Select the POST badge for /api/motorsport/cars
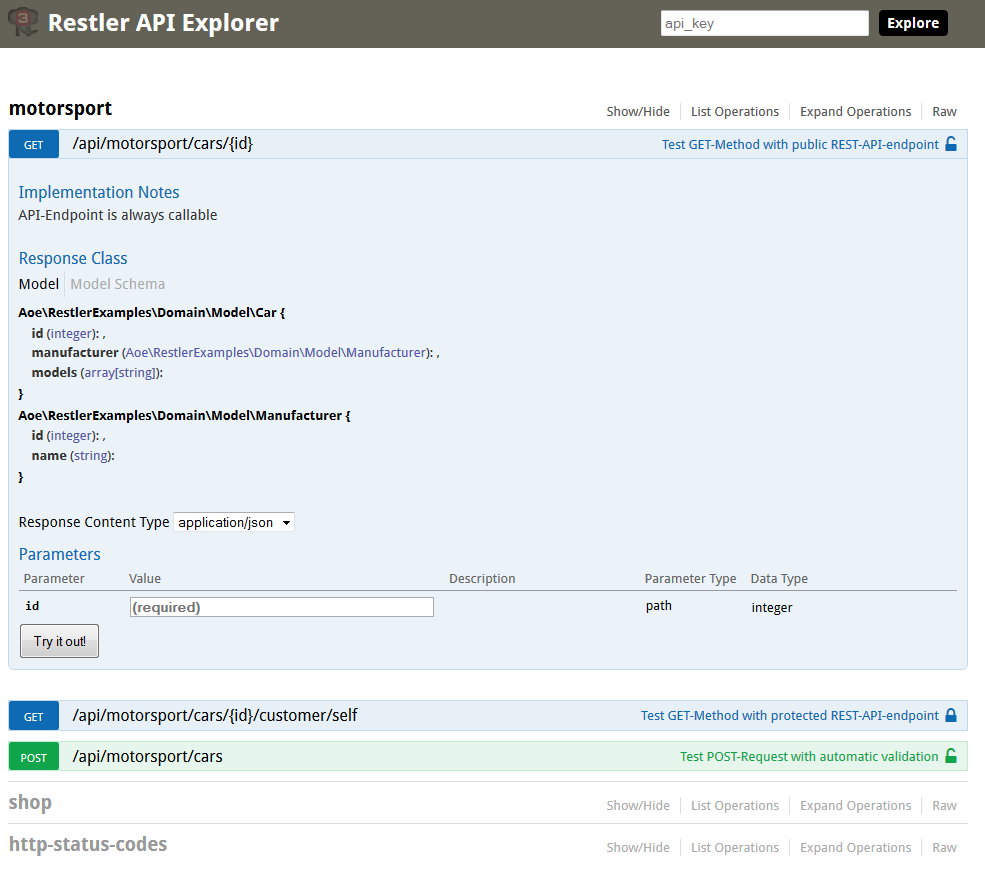The width and height of the screenshot is (985, 877). pos(33,756)
